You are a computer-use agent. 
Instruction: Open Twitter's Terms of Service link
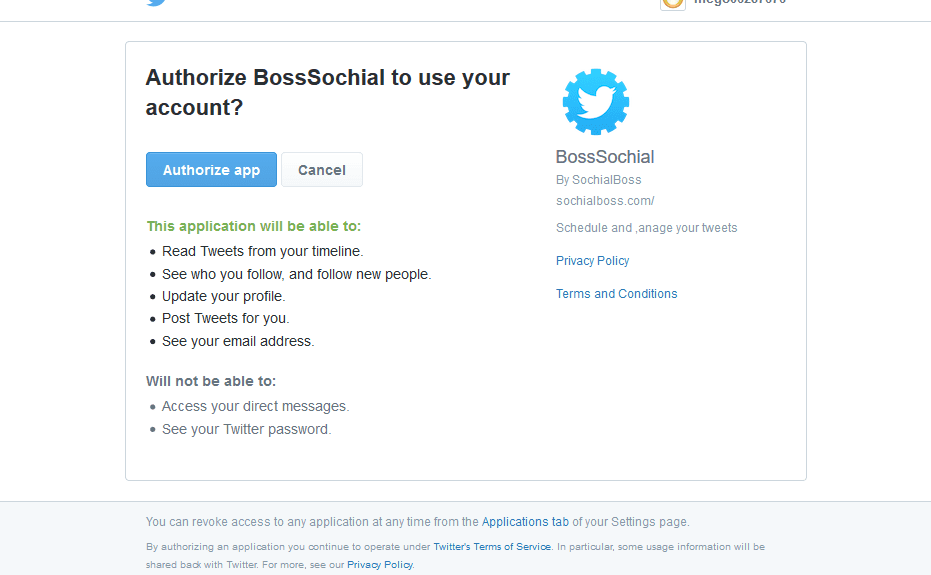click(x=492, y=547)
